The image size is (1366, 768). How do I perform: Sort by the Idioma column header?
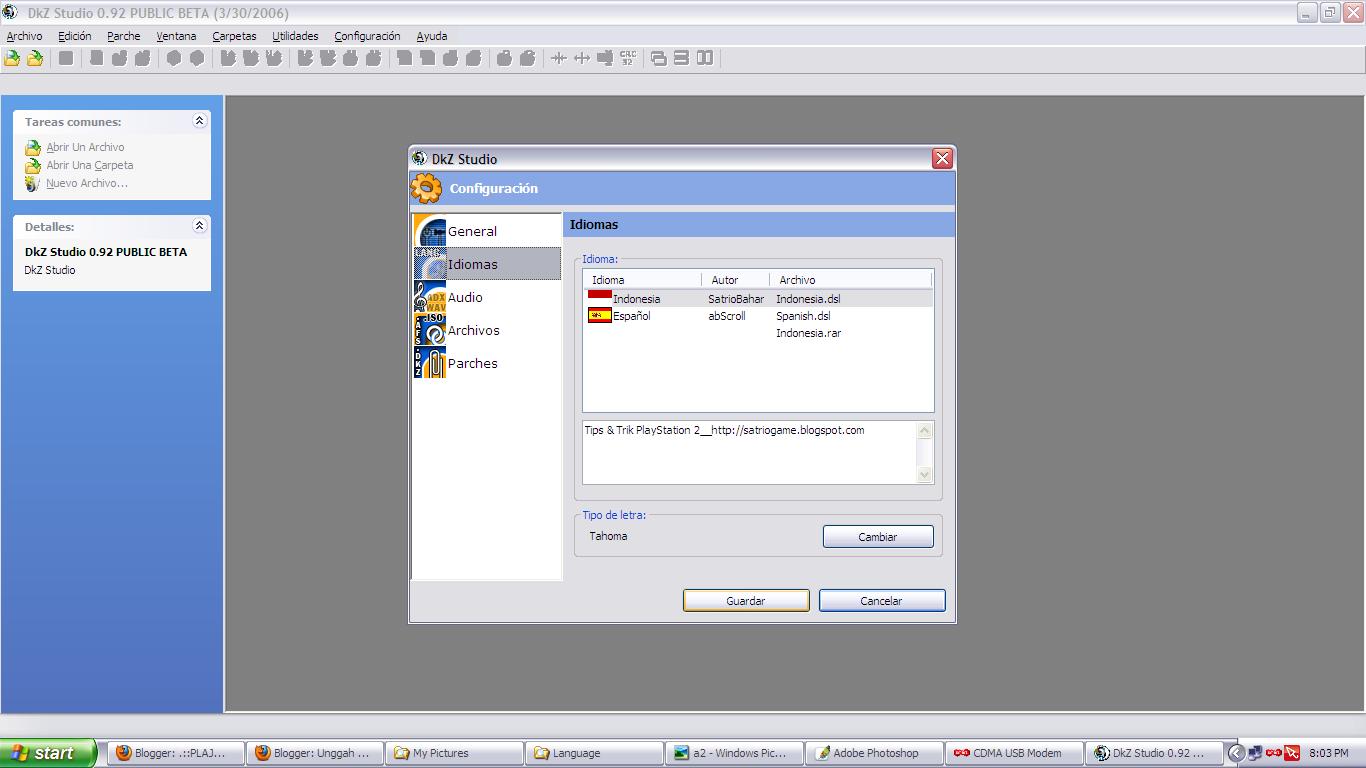642,280
